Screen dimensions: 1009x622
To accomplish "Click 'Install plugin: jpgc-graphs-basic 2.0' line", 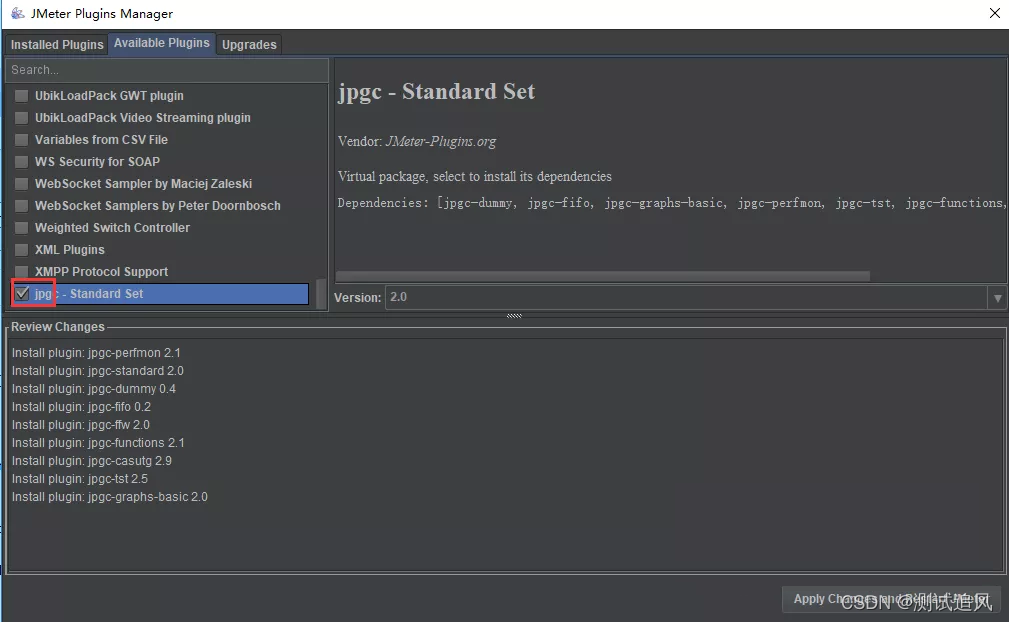I will tap(109, 497).
